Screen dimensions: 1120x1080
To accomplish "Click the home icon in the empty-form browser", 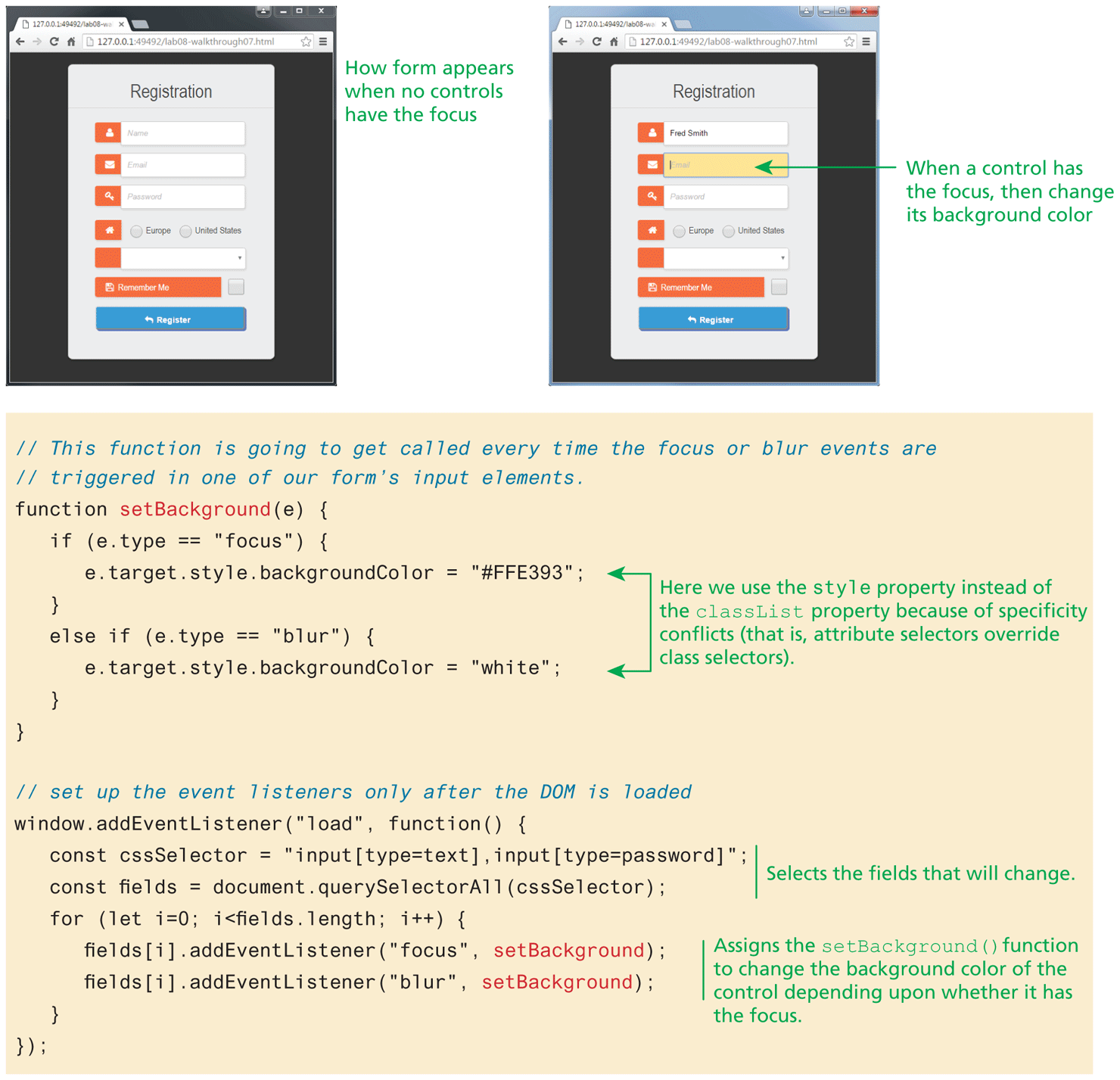I will tap(71, 42).
